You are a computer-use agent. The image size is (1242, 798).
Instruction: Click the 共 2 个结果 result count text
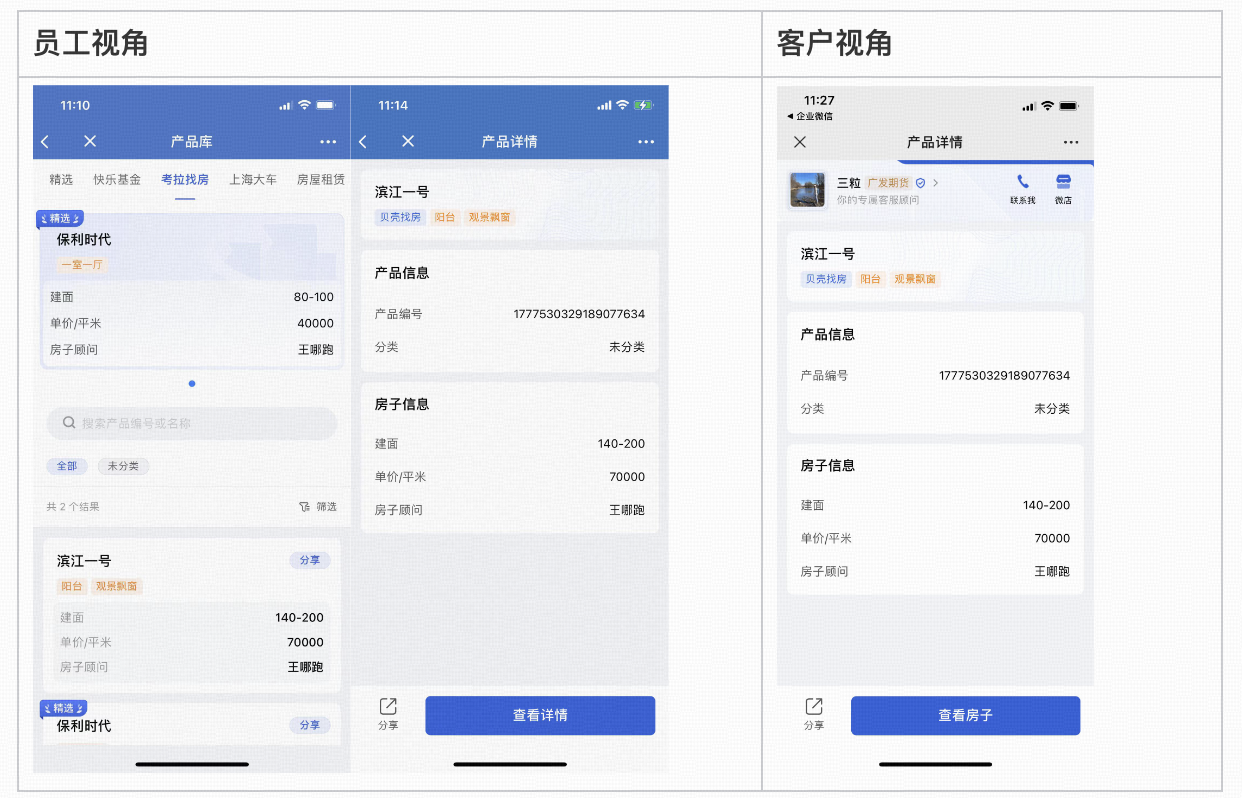point(73,507)
